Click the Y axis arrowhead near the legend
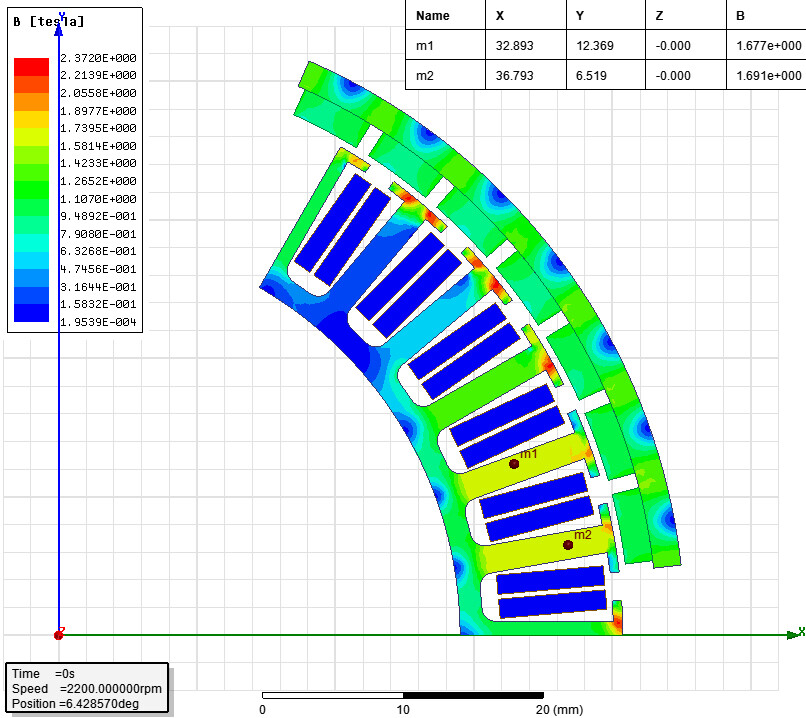Viewport: 806px width, 718px height. click(59, 30)
